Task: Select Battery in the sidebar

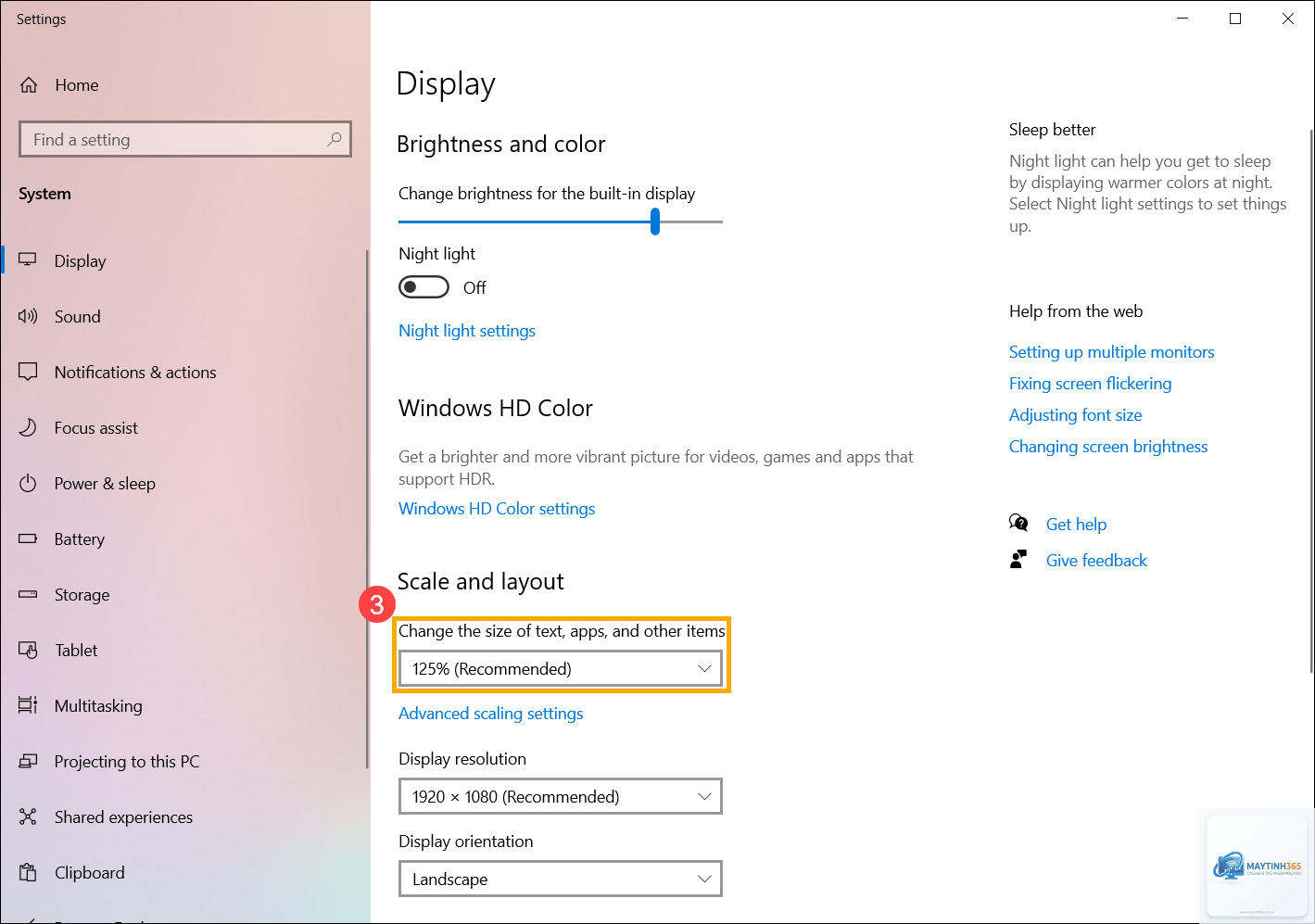Action: click(x=80, y=538)
